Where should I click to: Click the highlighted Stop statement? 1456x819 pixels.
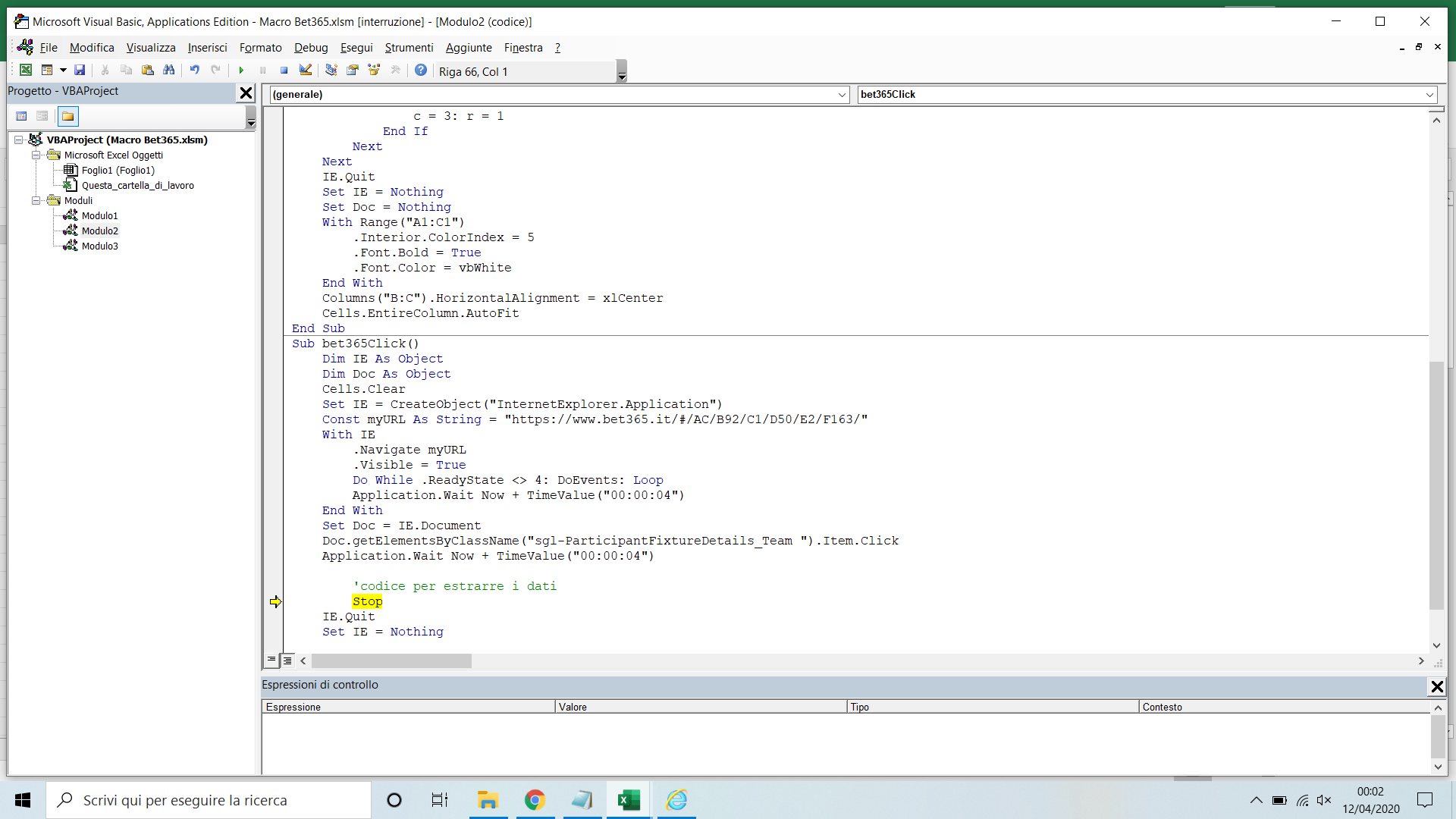coord(367,601)
